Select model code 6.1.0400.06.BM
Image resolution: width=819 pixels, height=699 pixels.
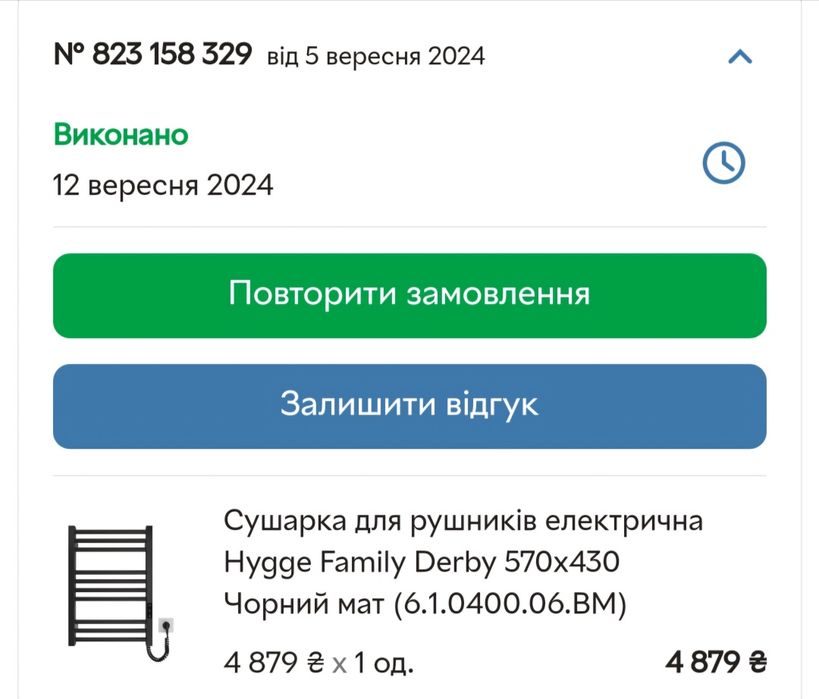(509, 605)
